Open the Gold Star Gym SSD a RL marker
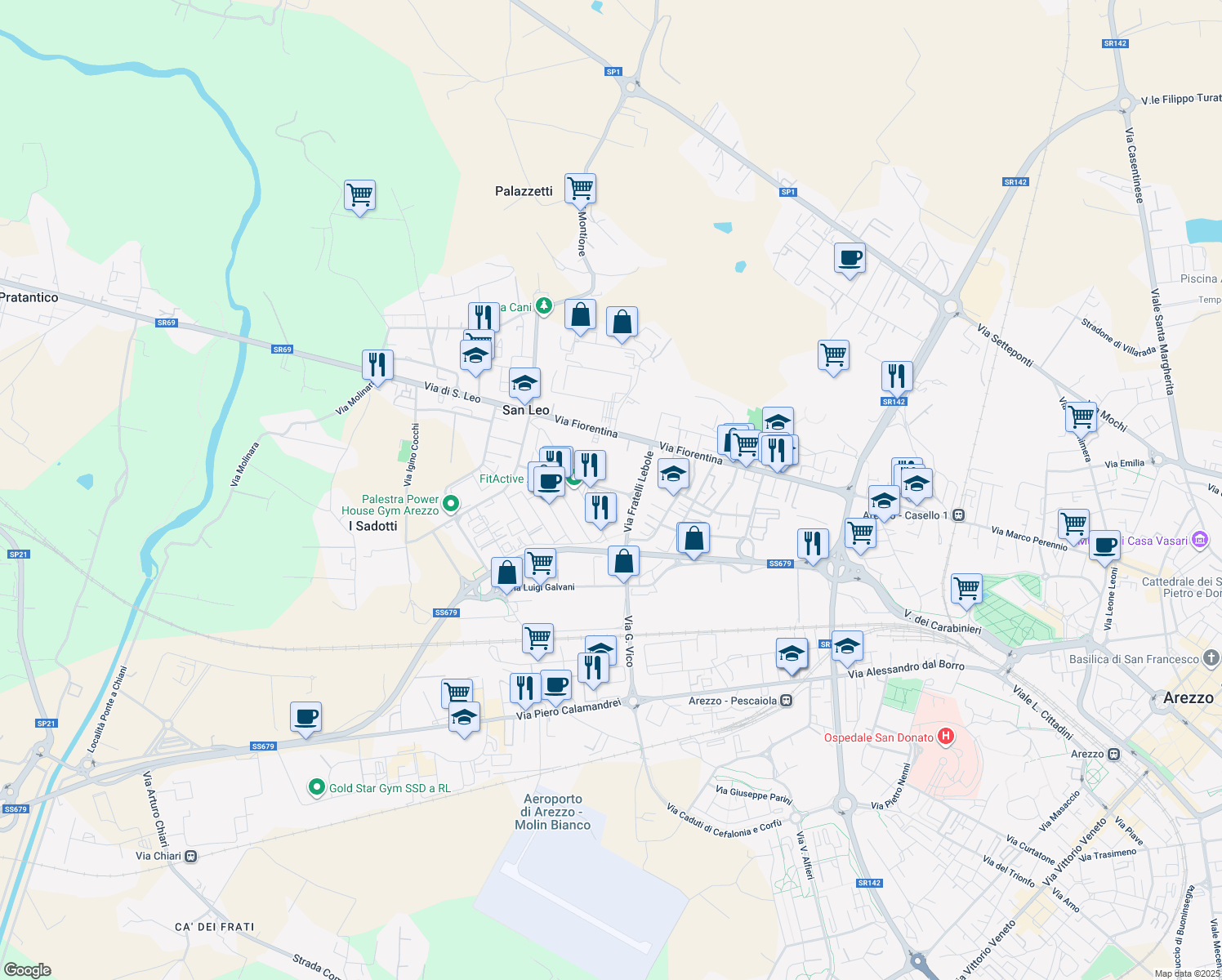 pyautogui.click(x=316, y=788)
